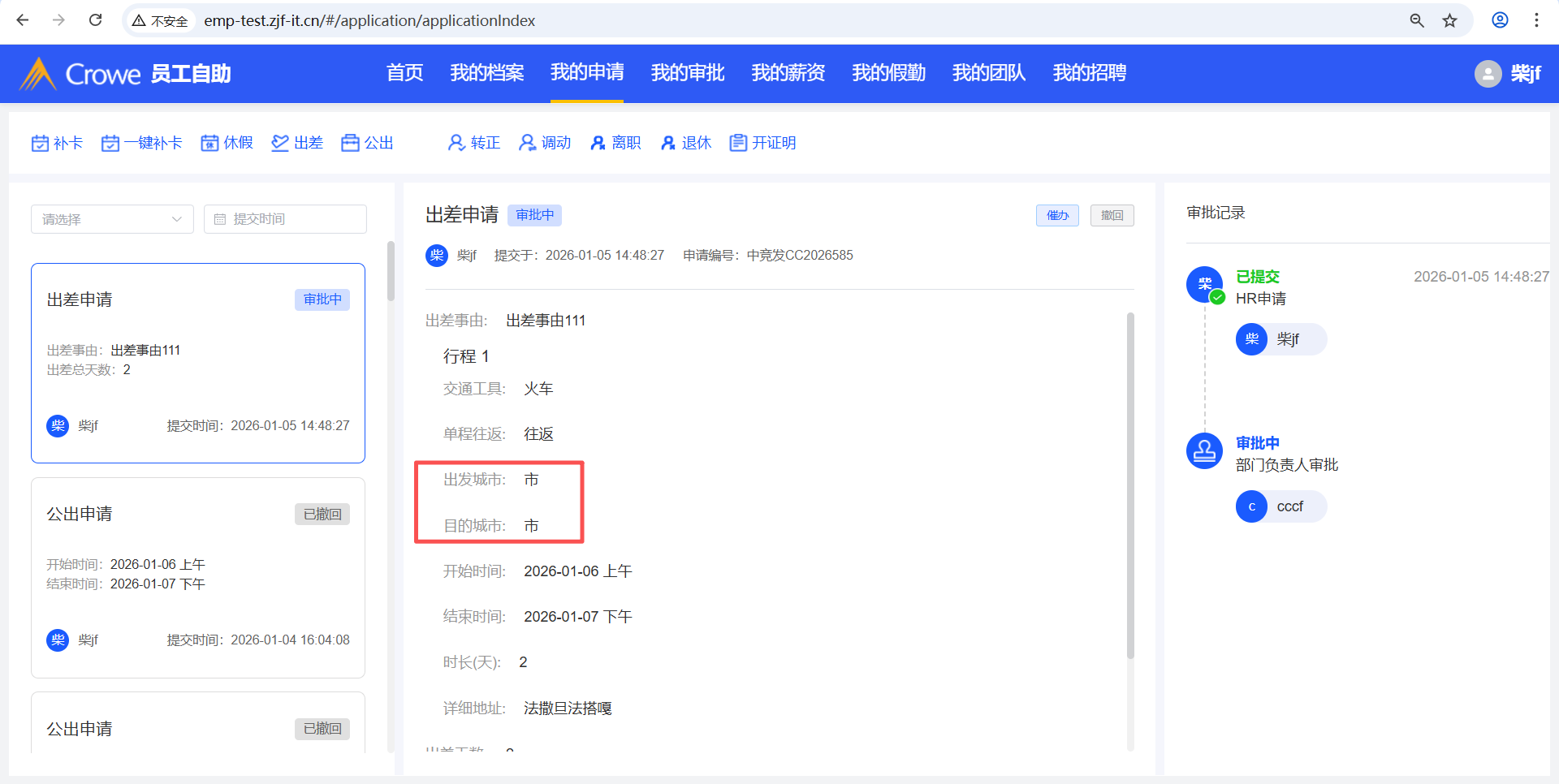The height and width of the screenshot is (784, 1559).
Task: Click the 开证明 document icon
Action: coord(738,143)
